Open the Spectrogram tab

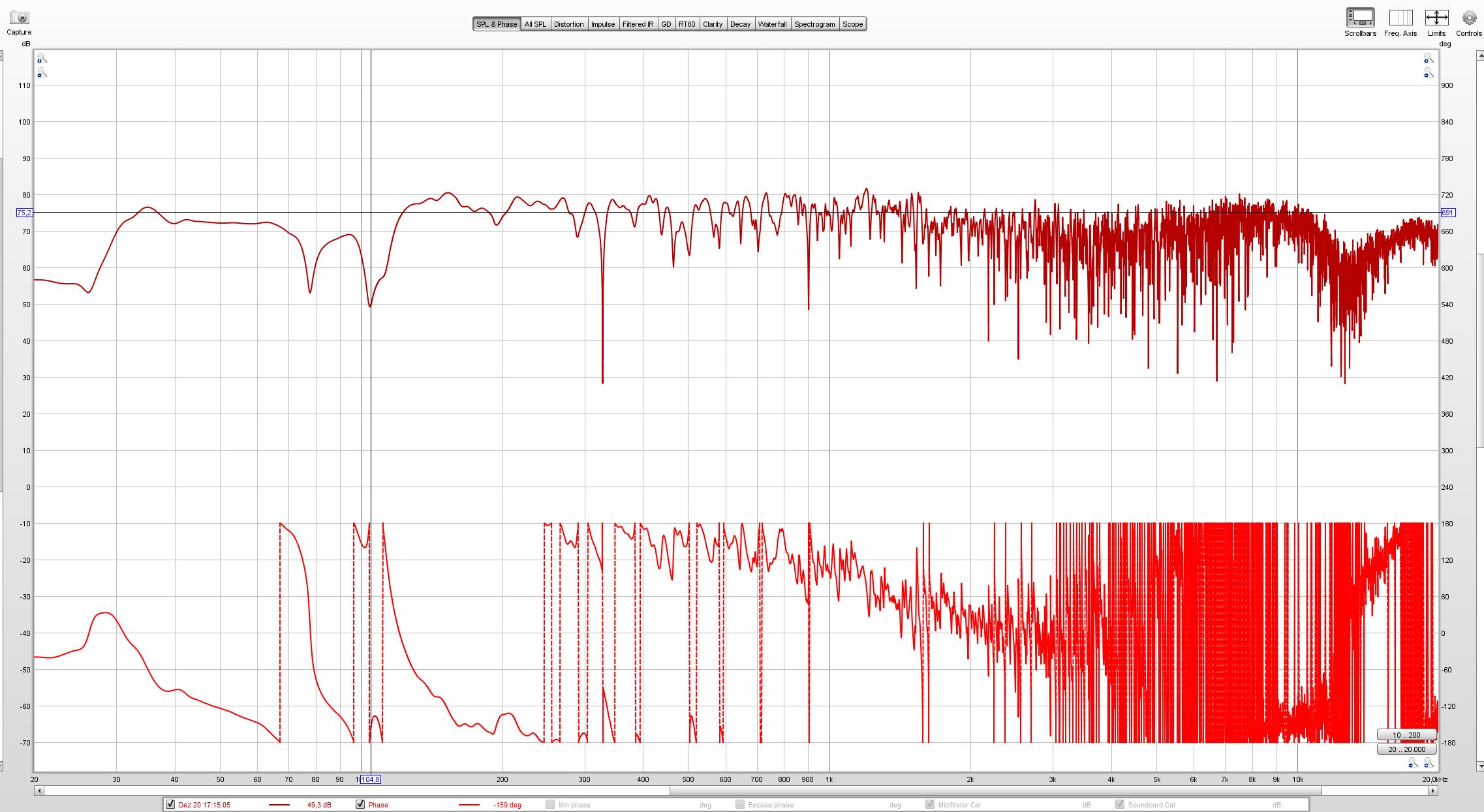click(814, 24)
